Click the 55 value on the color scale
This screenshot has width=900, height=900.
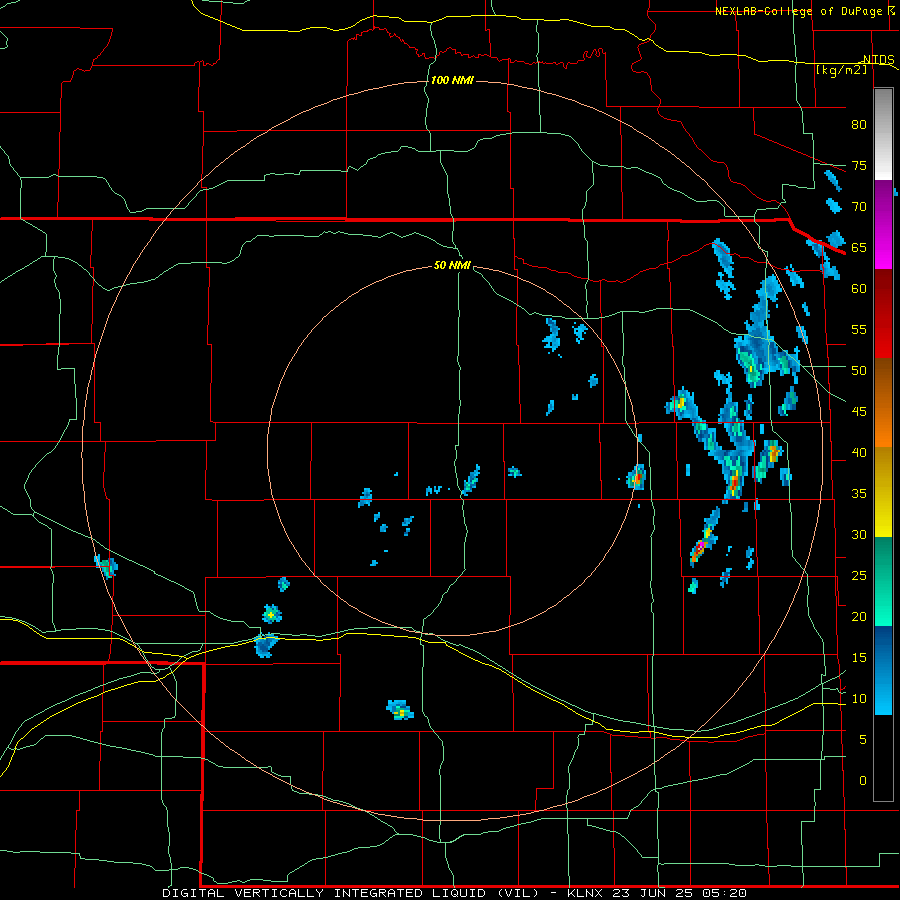(859, 329)
